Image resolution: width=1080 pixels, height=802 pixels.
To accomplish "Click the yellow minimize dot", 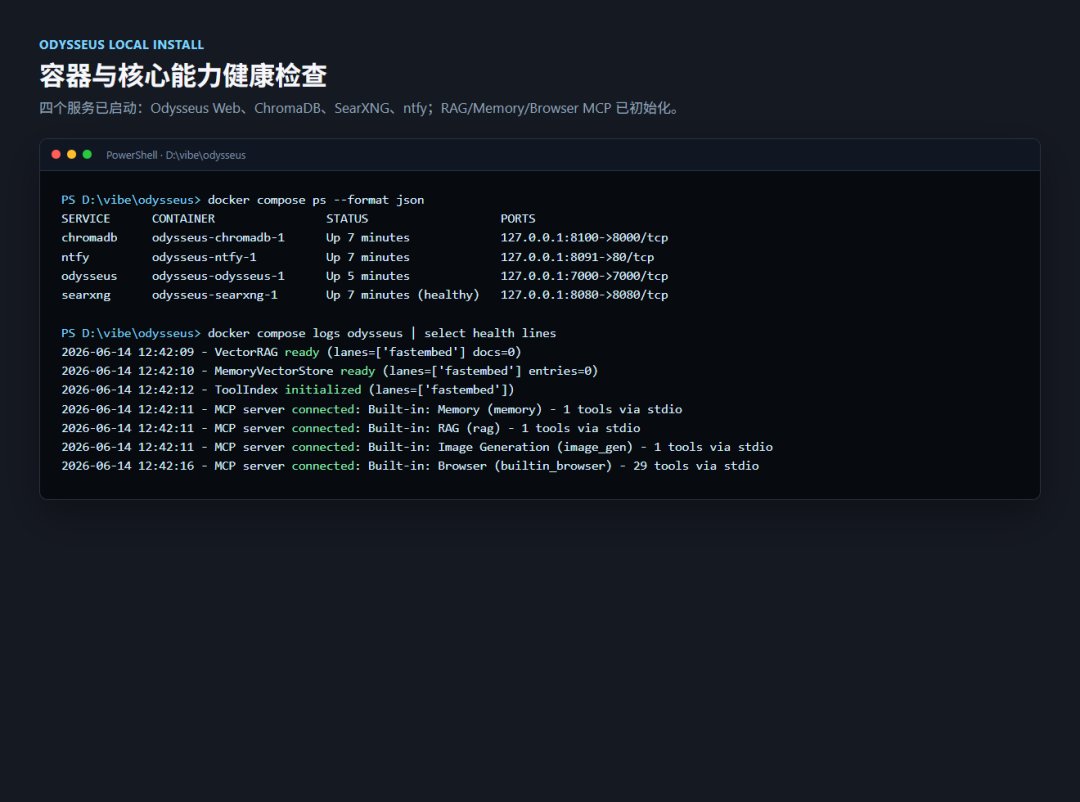I will click(x=72, y=154).
